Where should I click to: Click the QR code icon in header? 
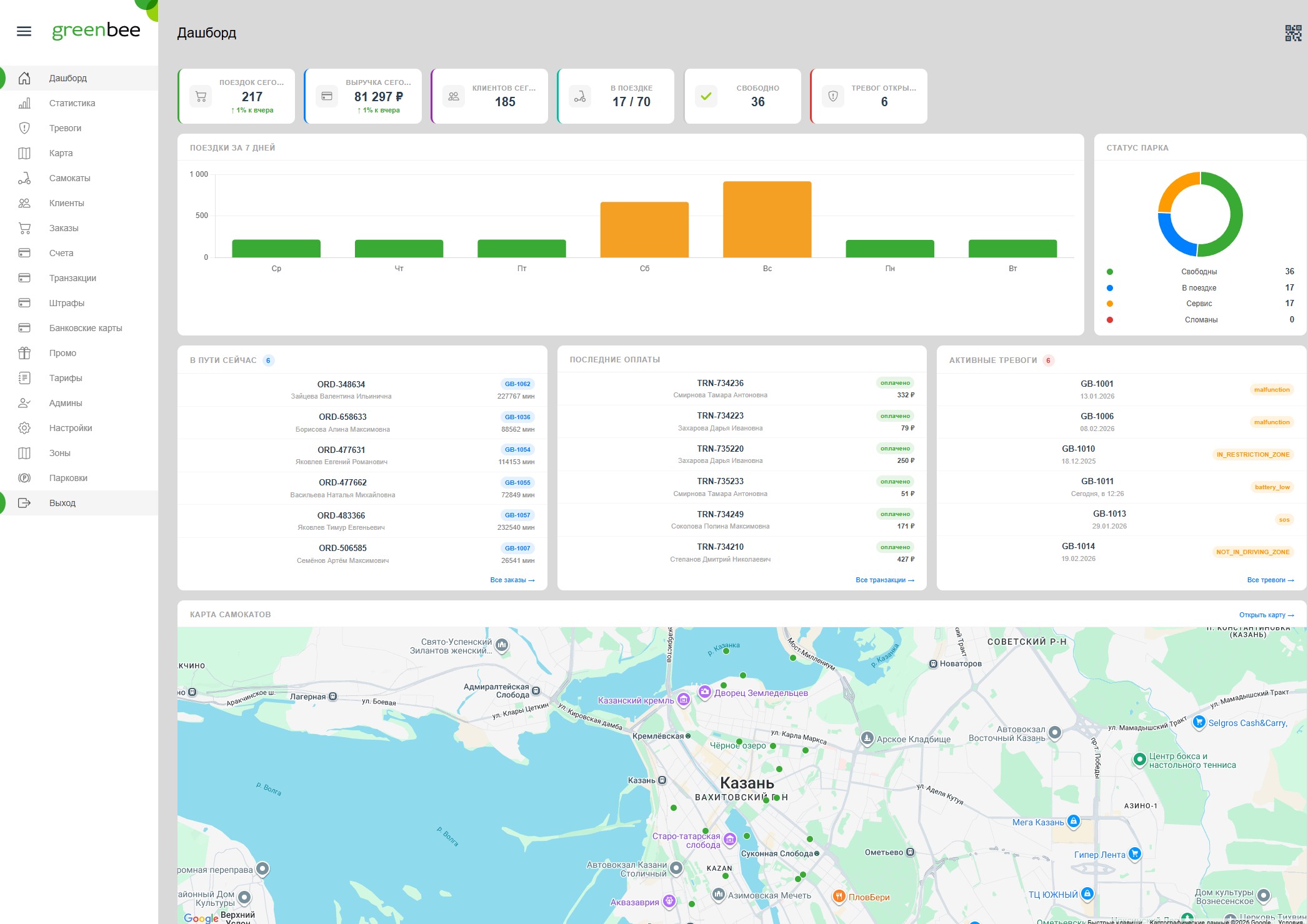[1293, 33]
